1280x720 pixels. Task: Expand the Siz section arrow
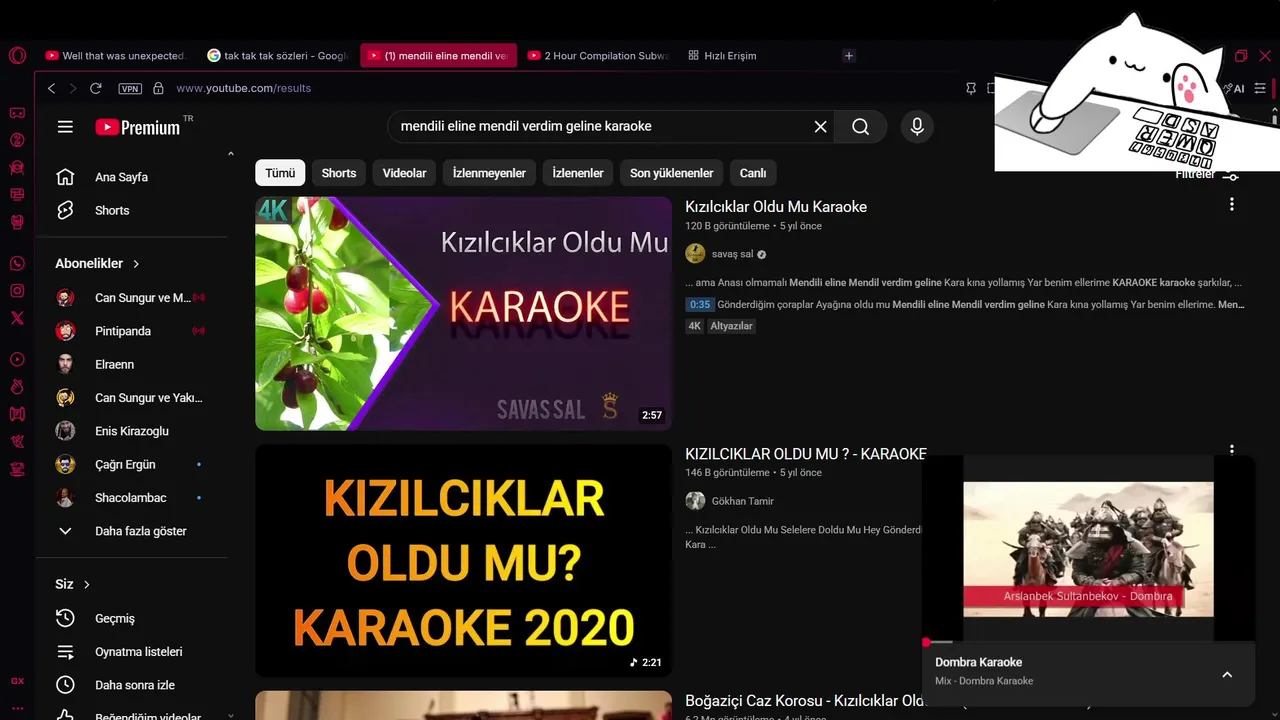pyautogui.click(x=87, y=584)
